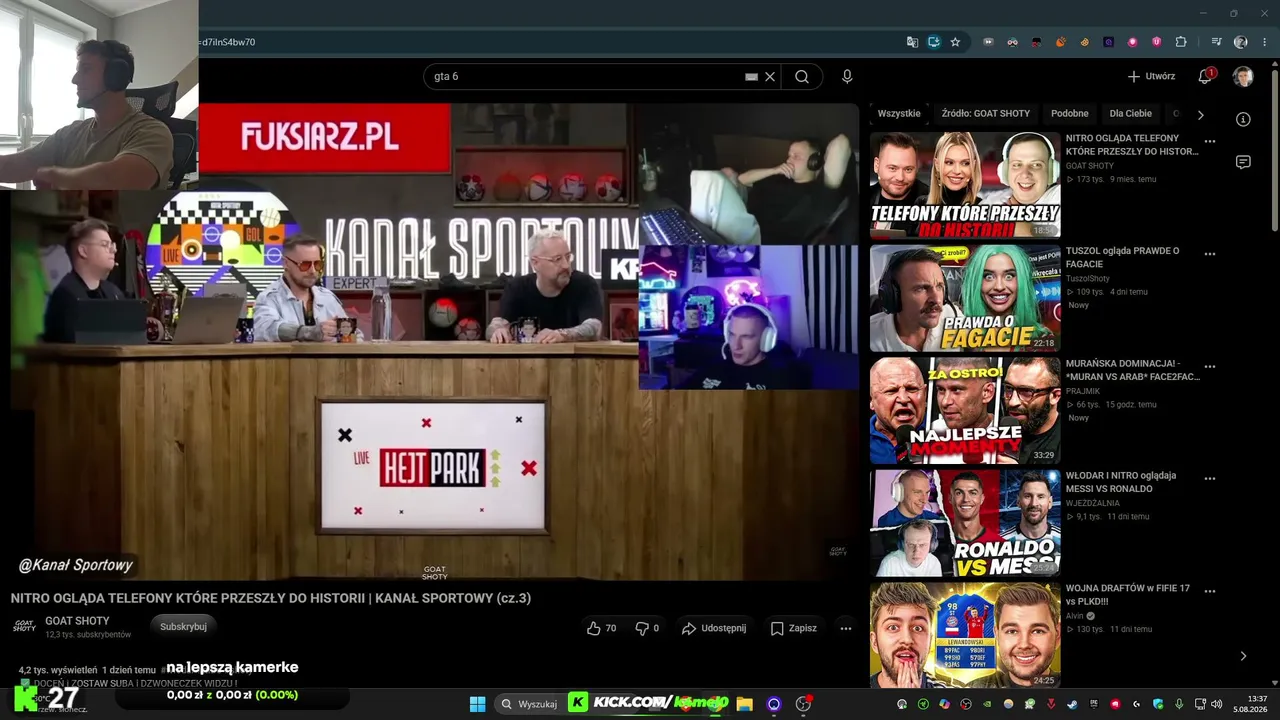Click the translate page icon in address bar
1280x720 pixels.
click(912, 42)
